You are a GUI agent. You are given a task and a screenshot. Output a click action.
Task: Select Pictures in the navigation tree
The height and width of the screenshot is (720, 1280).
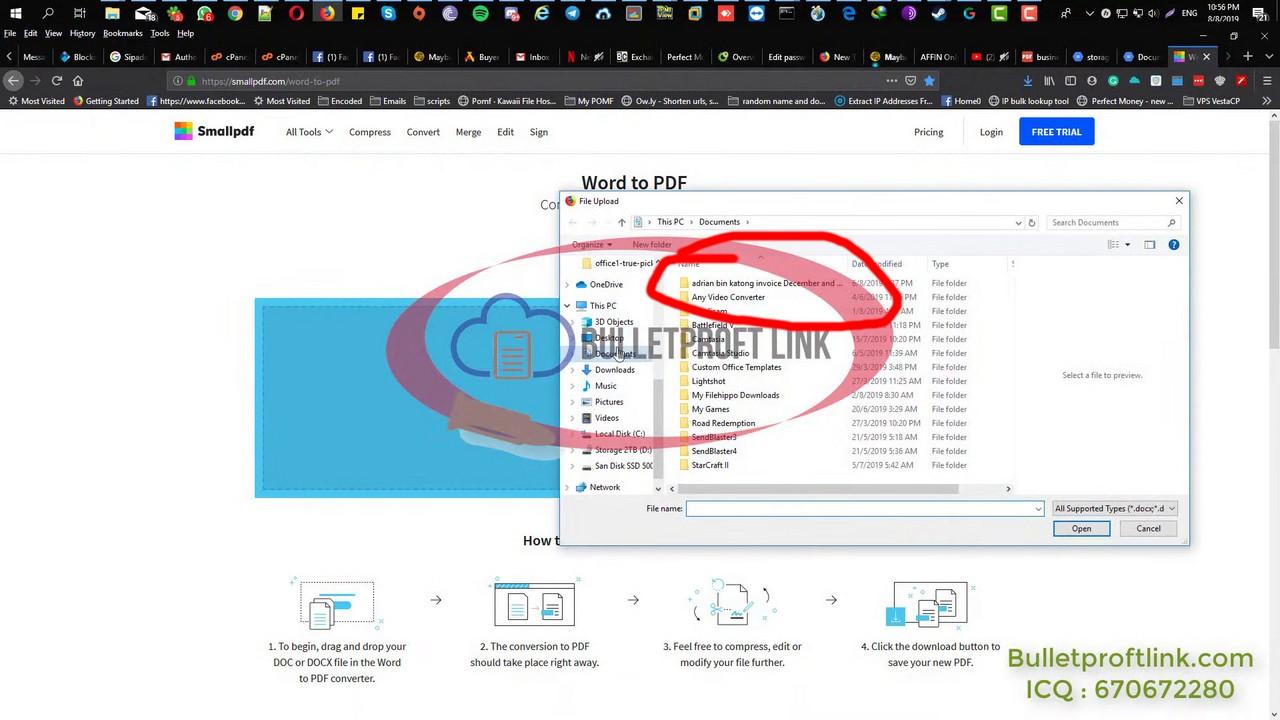(608, 402)
